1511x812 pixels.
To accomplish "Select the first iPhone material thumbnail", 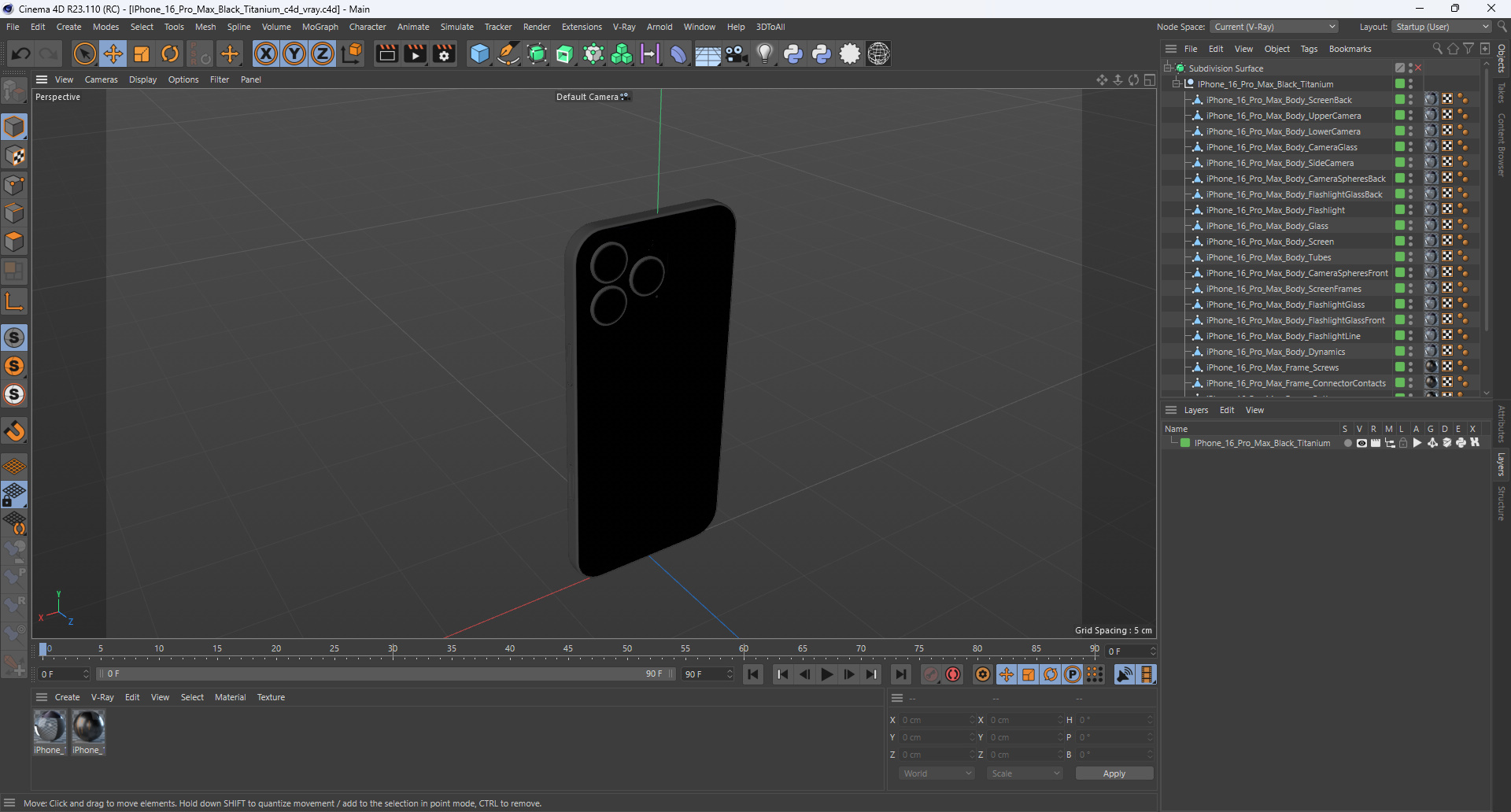I will click(x=50, y=727).
